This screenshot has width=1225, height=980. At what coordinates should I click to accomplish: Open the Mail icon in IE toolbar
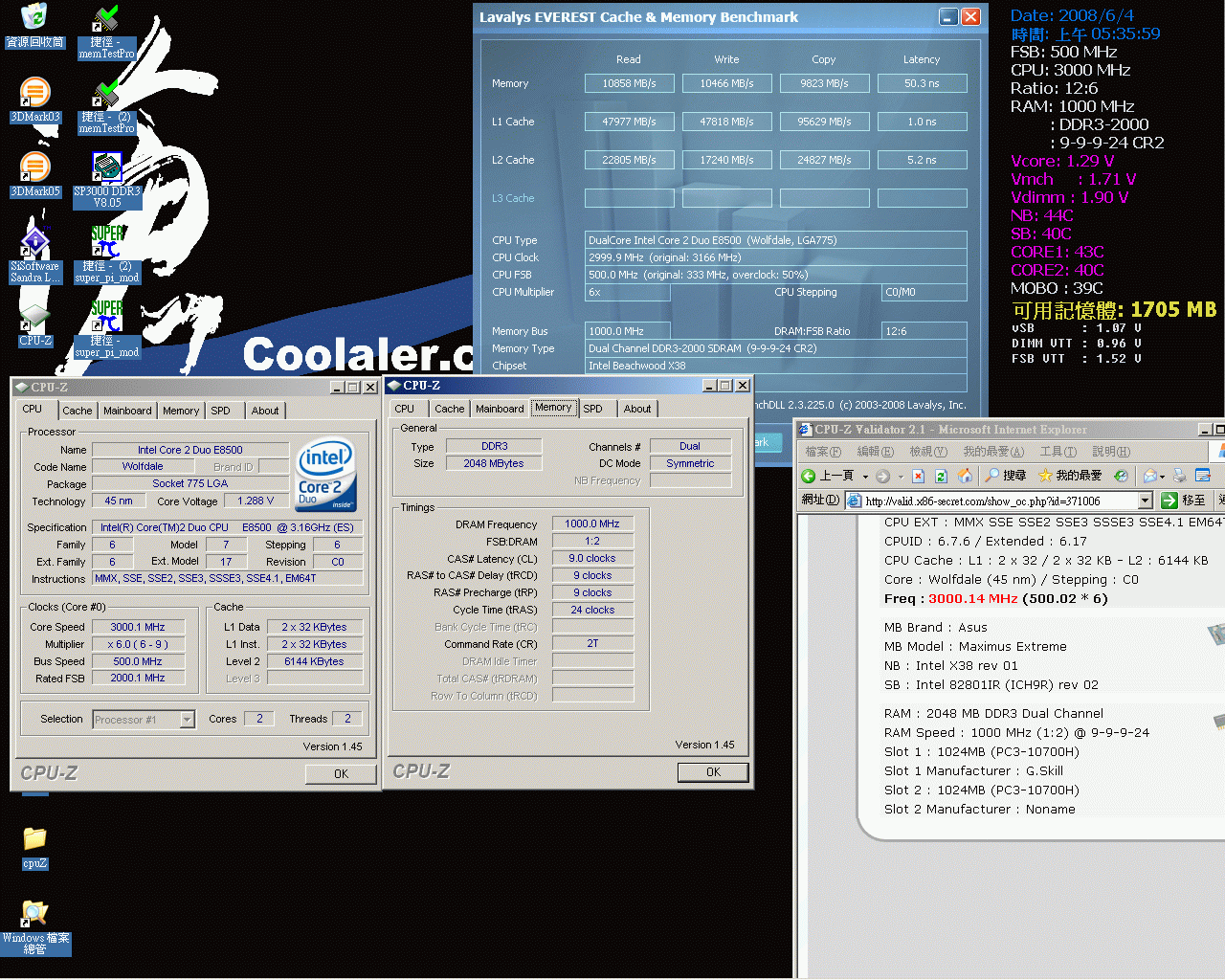(1149, 476)
